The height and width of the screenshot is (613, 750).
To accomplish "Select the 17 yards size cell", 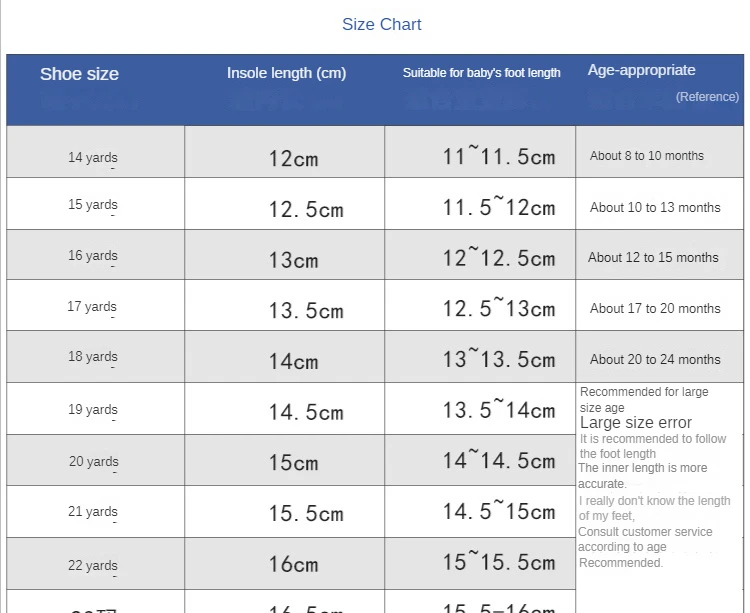I will (93, 307).
